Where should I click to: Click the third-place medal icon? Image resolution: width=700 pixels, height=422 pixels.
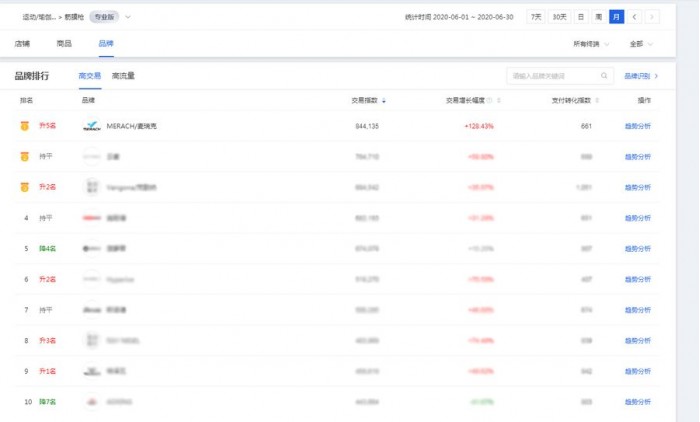25,187
